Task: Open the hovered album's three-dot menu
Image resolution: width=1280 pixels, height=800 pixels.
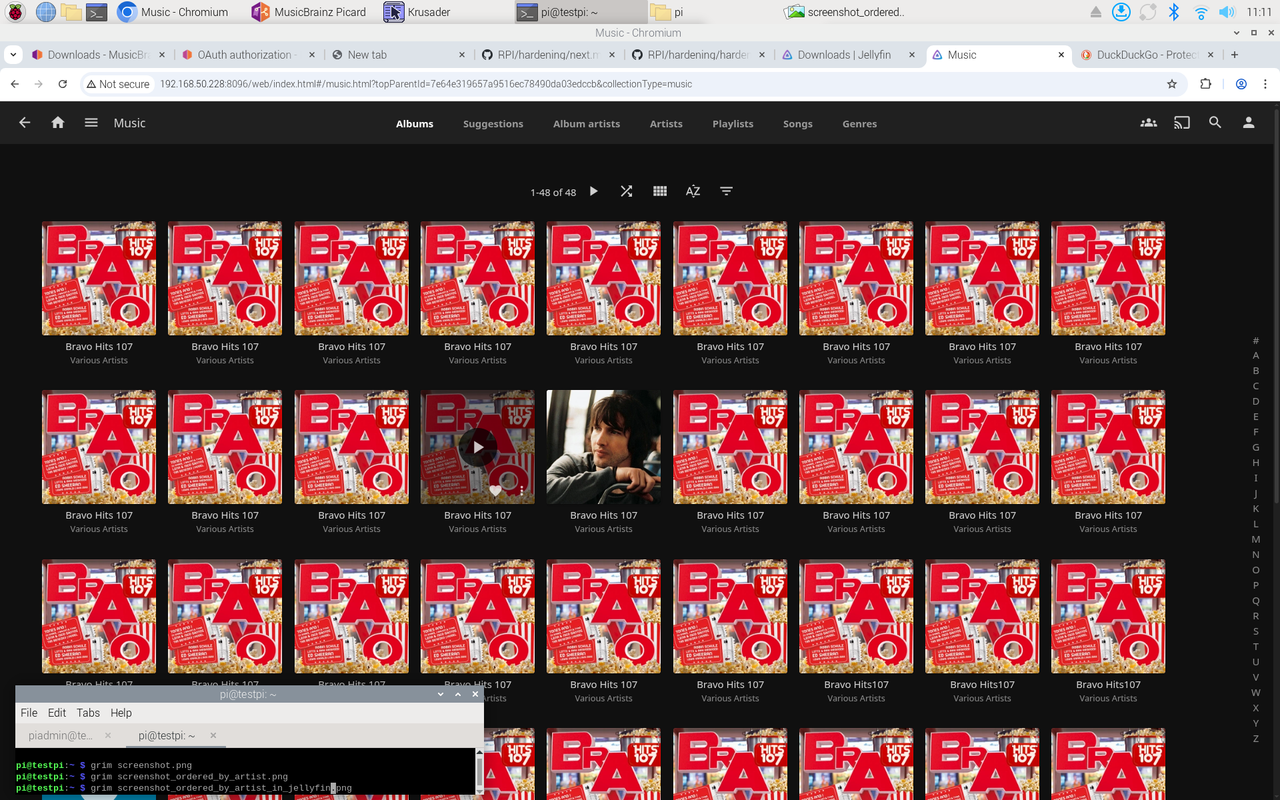Action: [522, 491]
